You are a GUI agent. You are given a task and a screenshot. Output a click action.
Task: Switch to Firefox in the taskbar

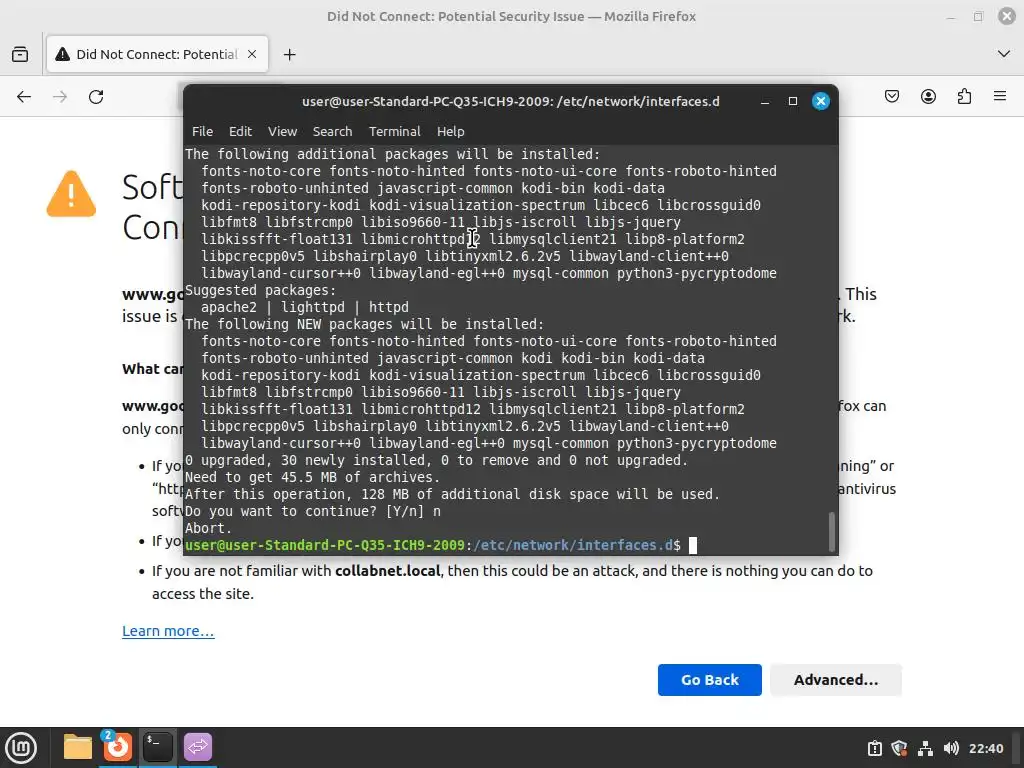point(118,747)
